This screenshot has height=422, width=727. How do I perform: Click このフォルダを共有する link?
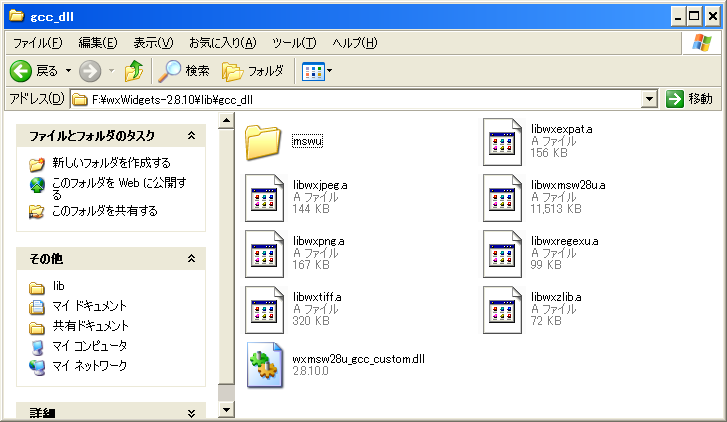105,211
